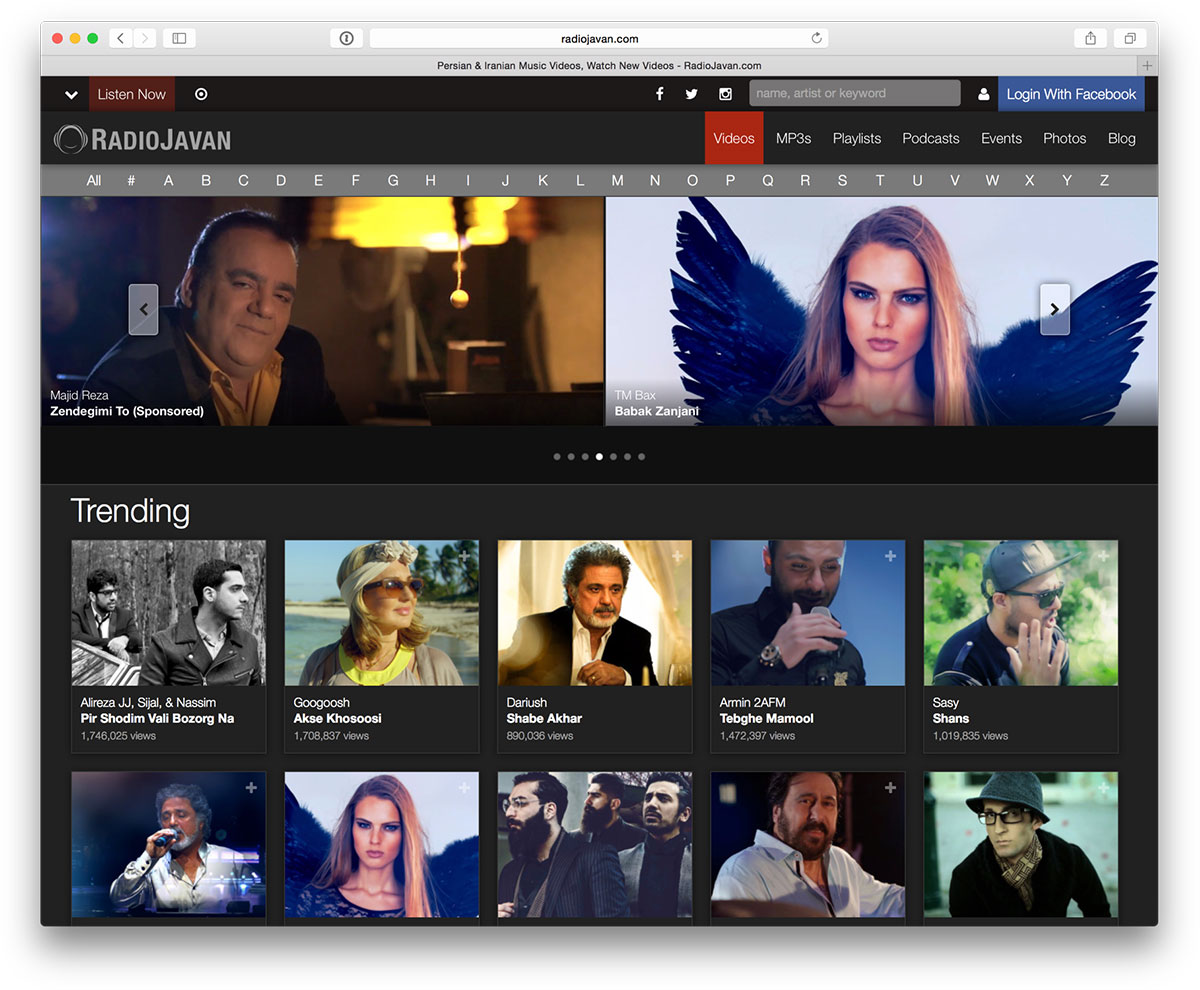Expand the top-left chevron dropdown

click(x=71, y=95)
